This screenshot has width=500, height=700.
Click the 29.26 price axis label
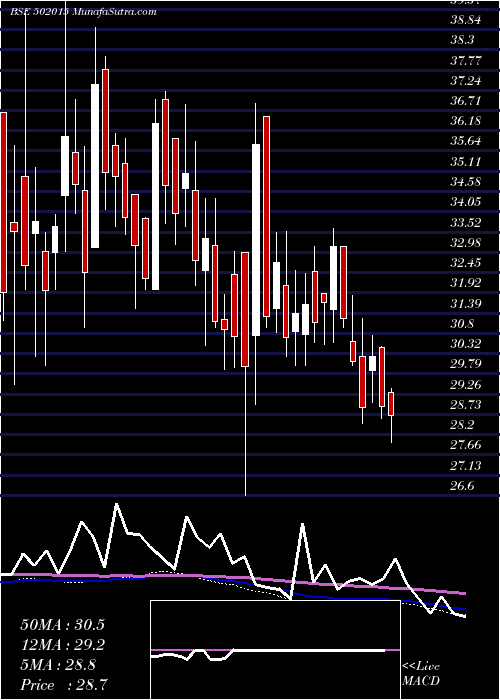point(466,384)
